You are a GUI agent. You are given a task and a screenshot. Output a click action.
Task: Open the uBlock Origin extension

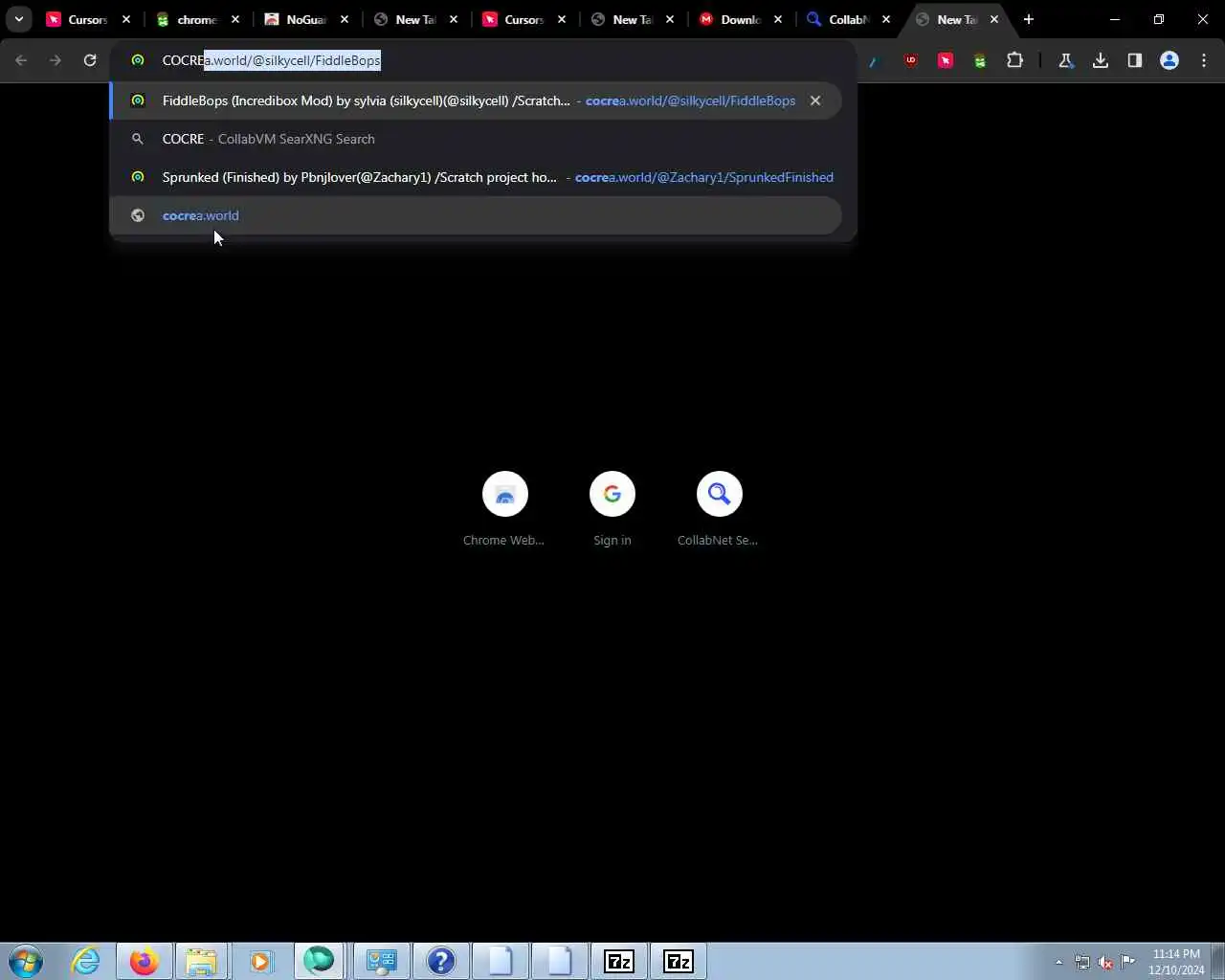pos(911,60)
